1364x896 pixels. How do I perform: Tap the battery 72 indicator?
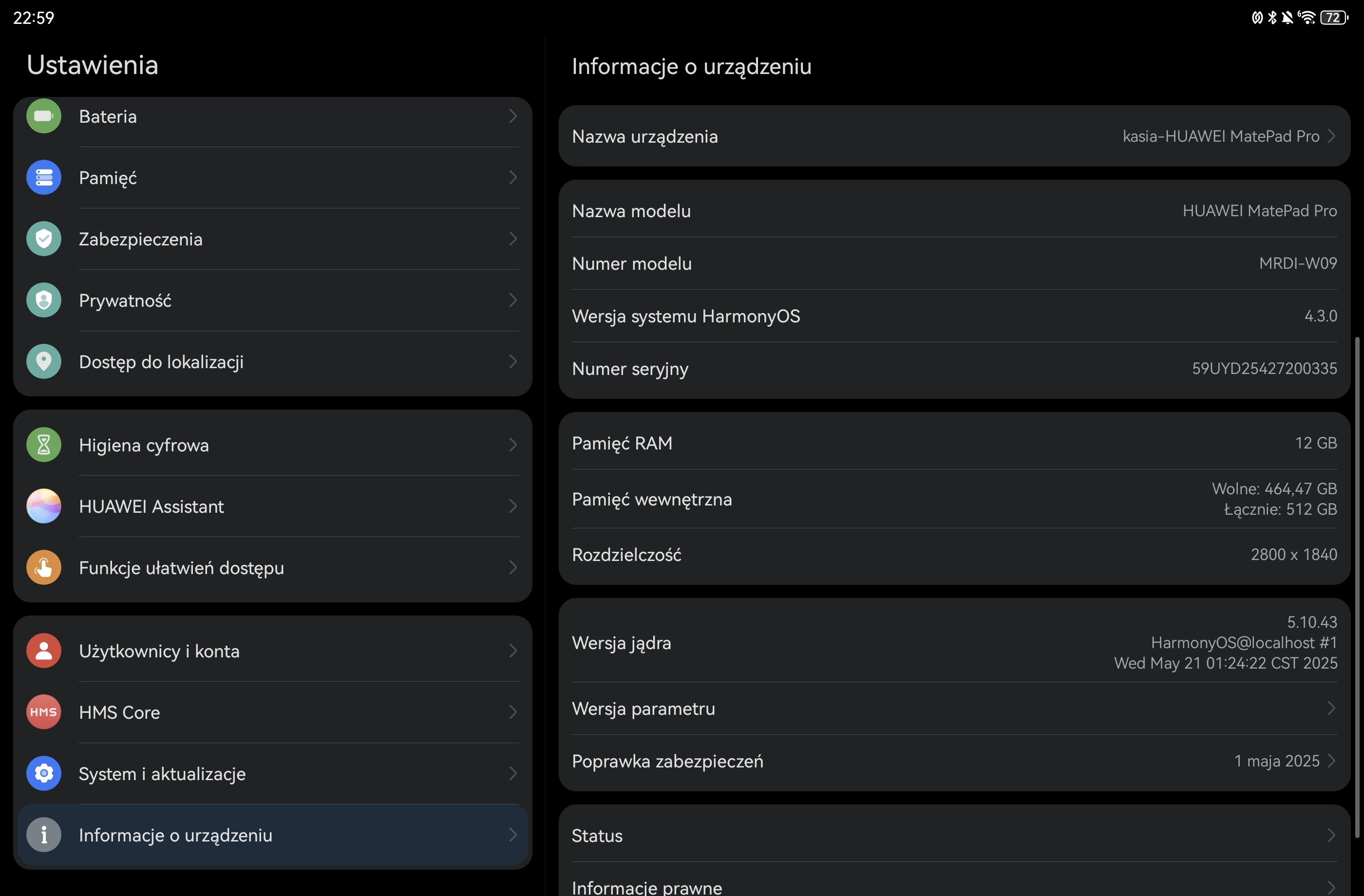[1334, 17]
